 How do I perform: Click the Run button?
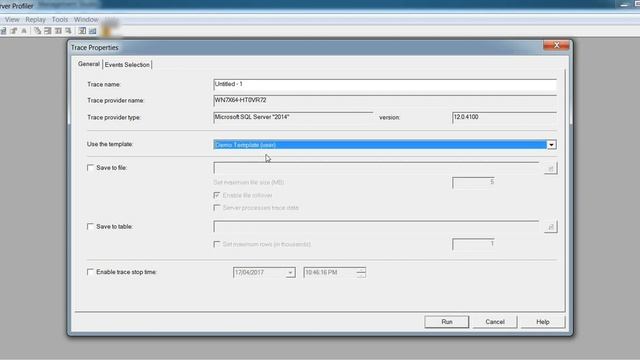click(447, 322)
